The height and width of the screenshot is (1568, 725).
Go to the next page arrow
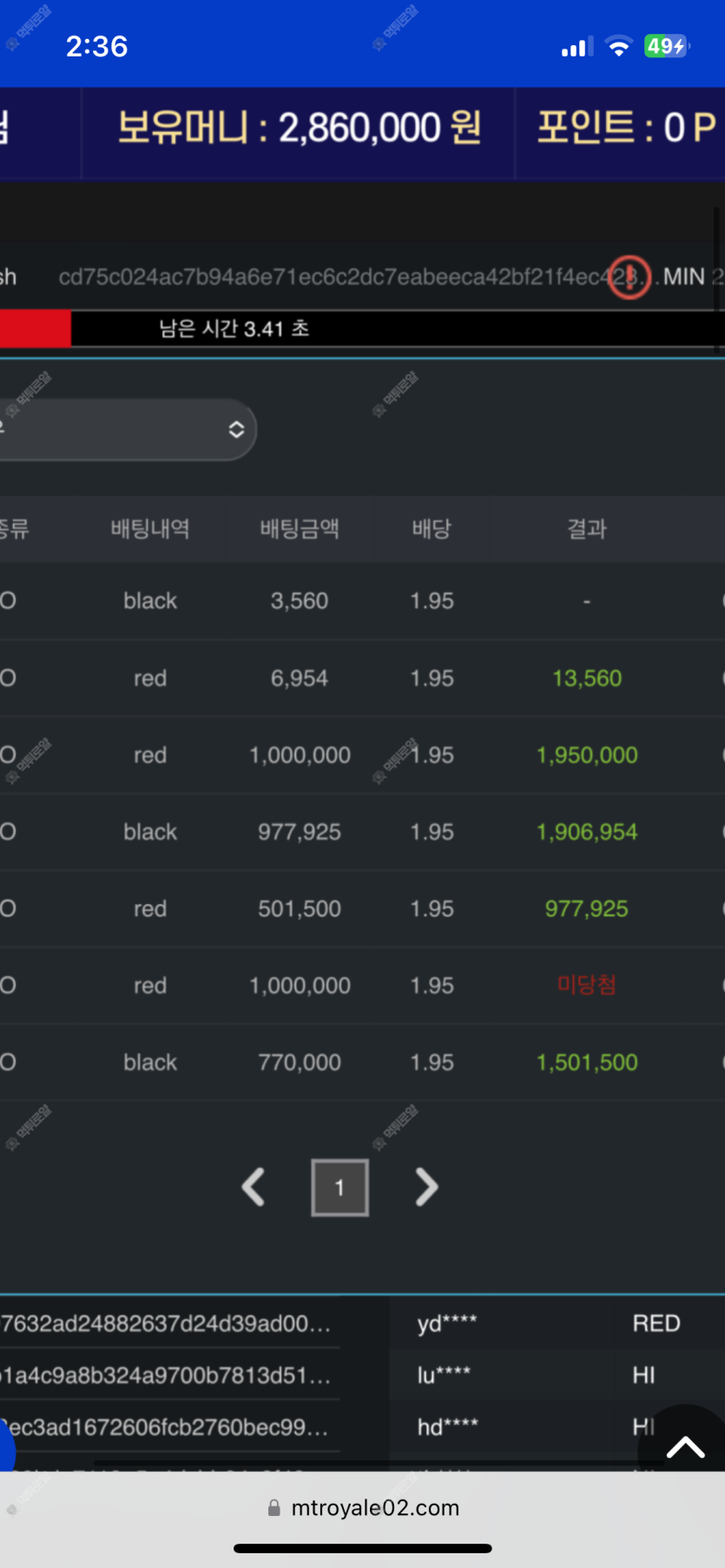[426, 1187]
